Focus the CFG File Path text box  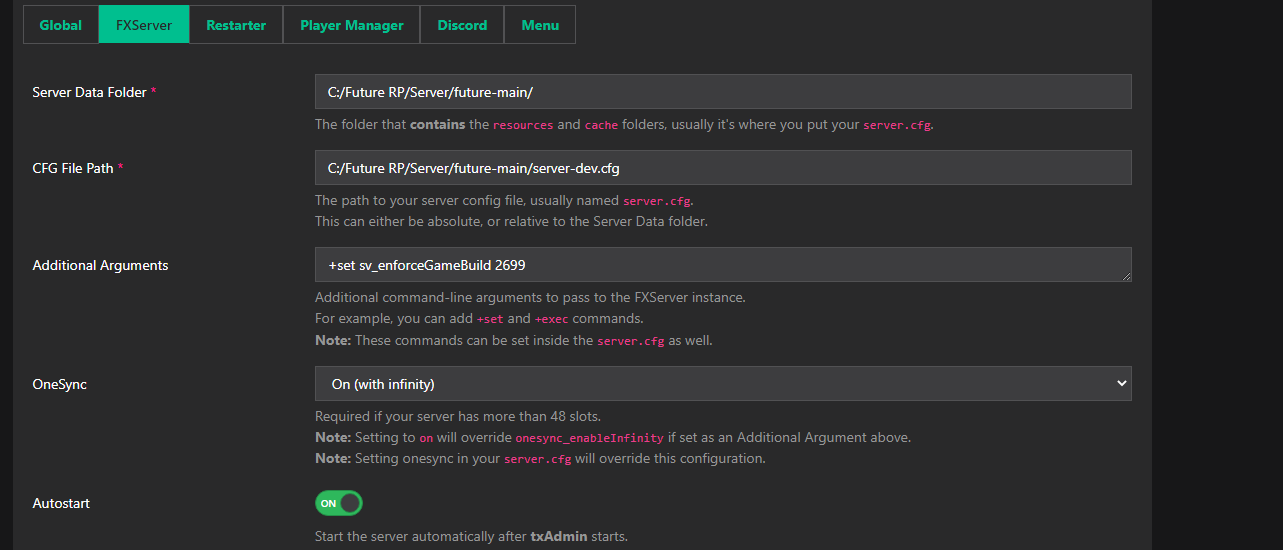pyautogui.click(x=722, y=168)
